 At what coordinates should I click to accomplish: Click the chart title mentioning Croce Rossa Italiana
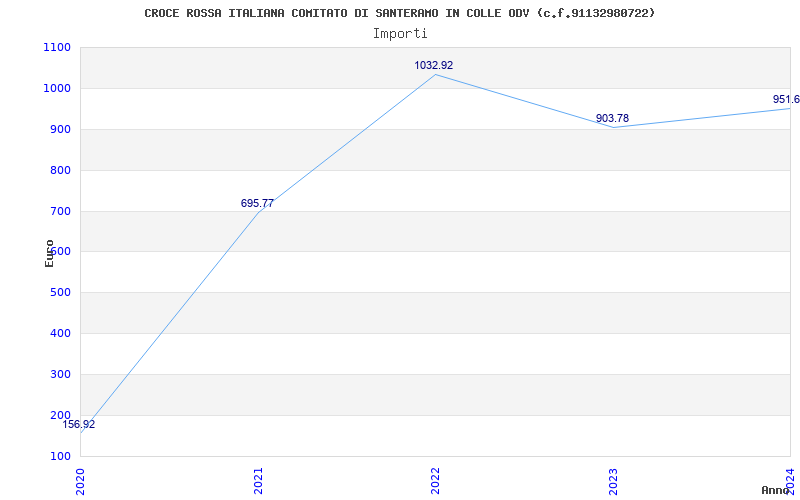[399, 14]
